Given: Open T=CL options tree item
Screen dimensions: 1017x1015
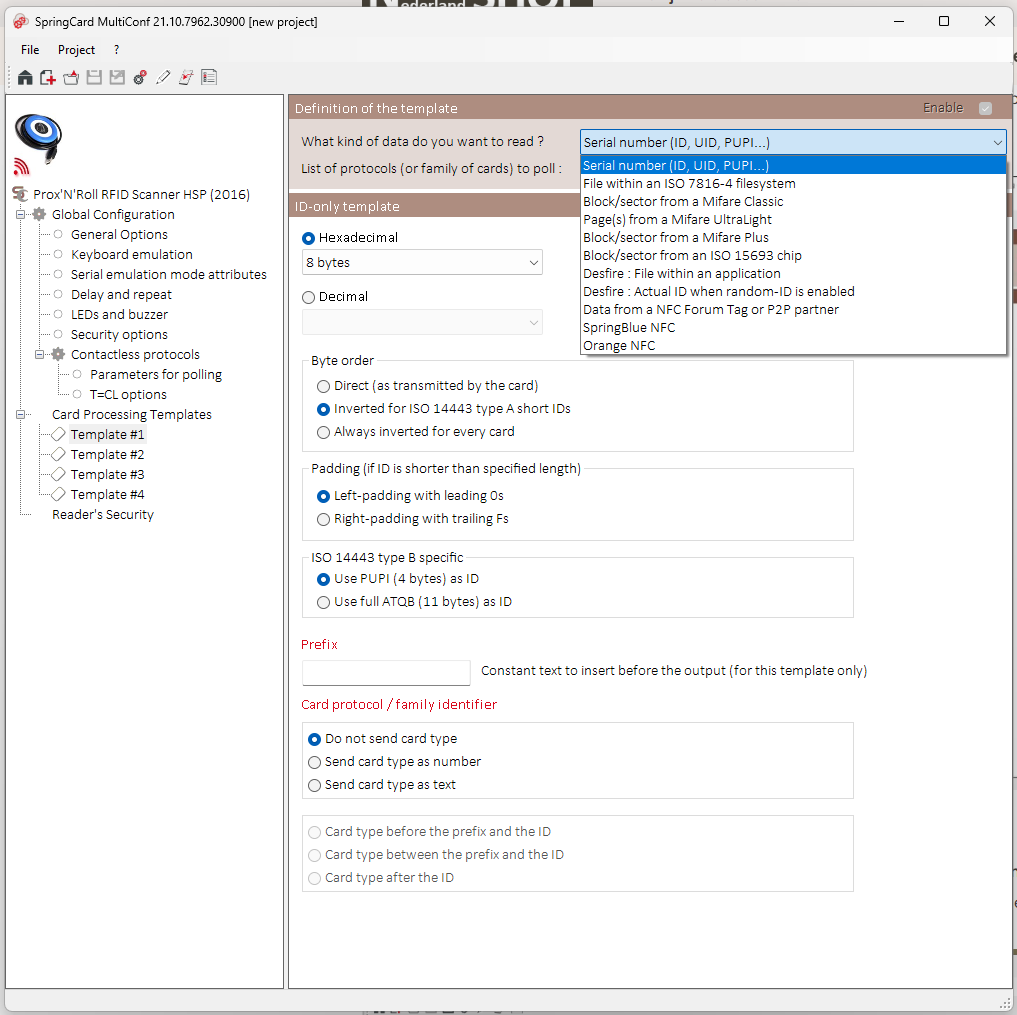Looking at the screenshot, I should pos(128,394).
